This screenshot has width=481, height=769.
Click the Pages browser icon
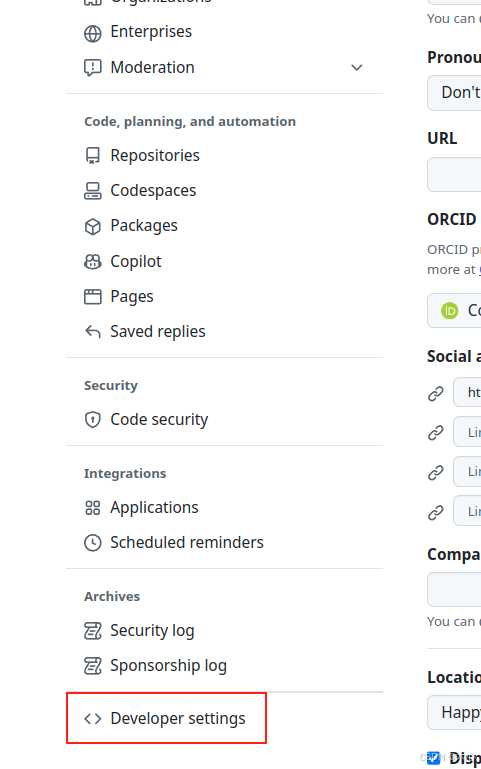click(x=93, y=297)
